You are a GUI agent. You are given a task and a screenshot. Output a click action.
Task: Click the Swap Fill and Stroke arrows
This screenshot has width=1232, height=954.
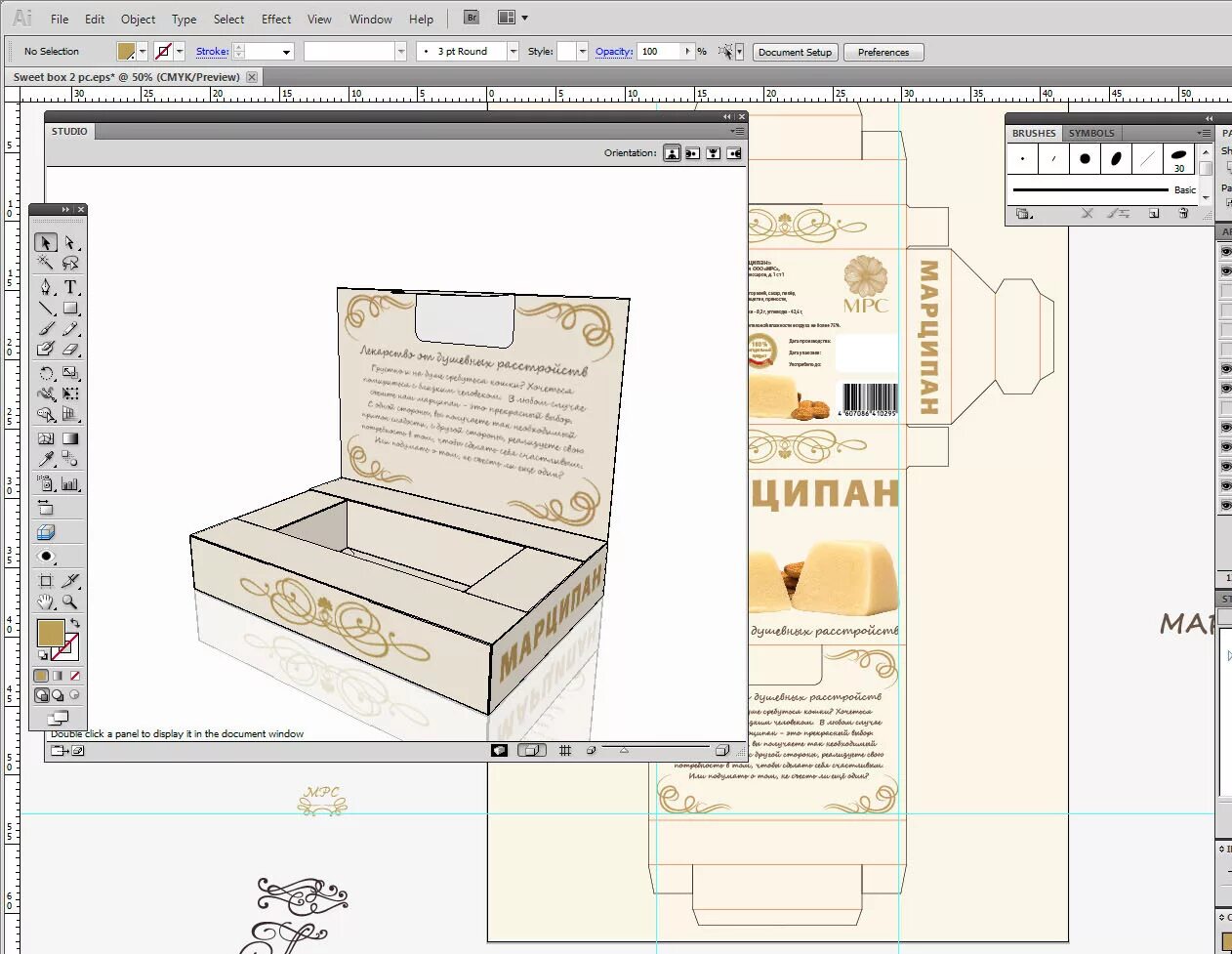(x=75, y=623)
